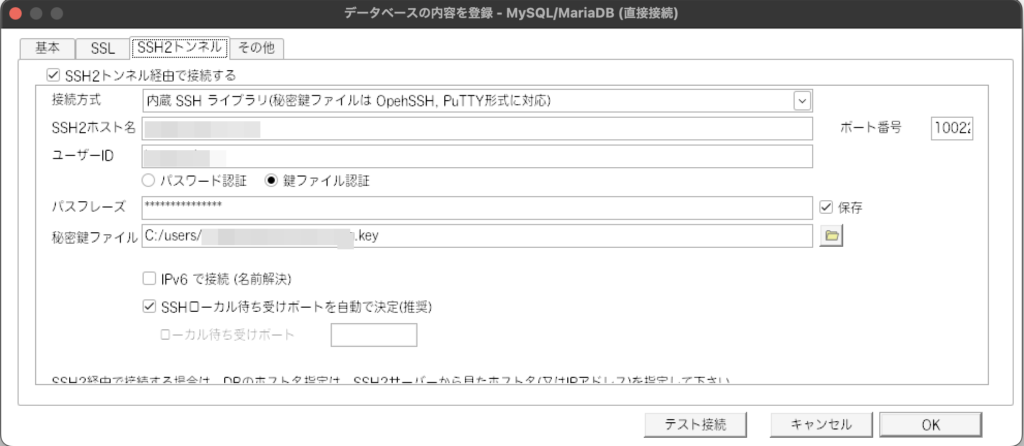The height and width of the screenshot is (446, 1024).
Task: Select パスワード認証 radio button
Action: tap(149, 181)
